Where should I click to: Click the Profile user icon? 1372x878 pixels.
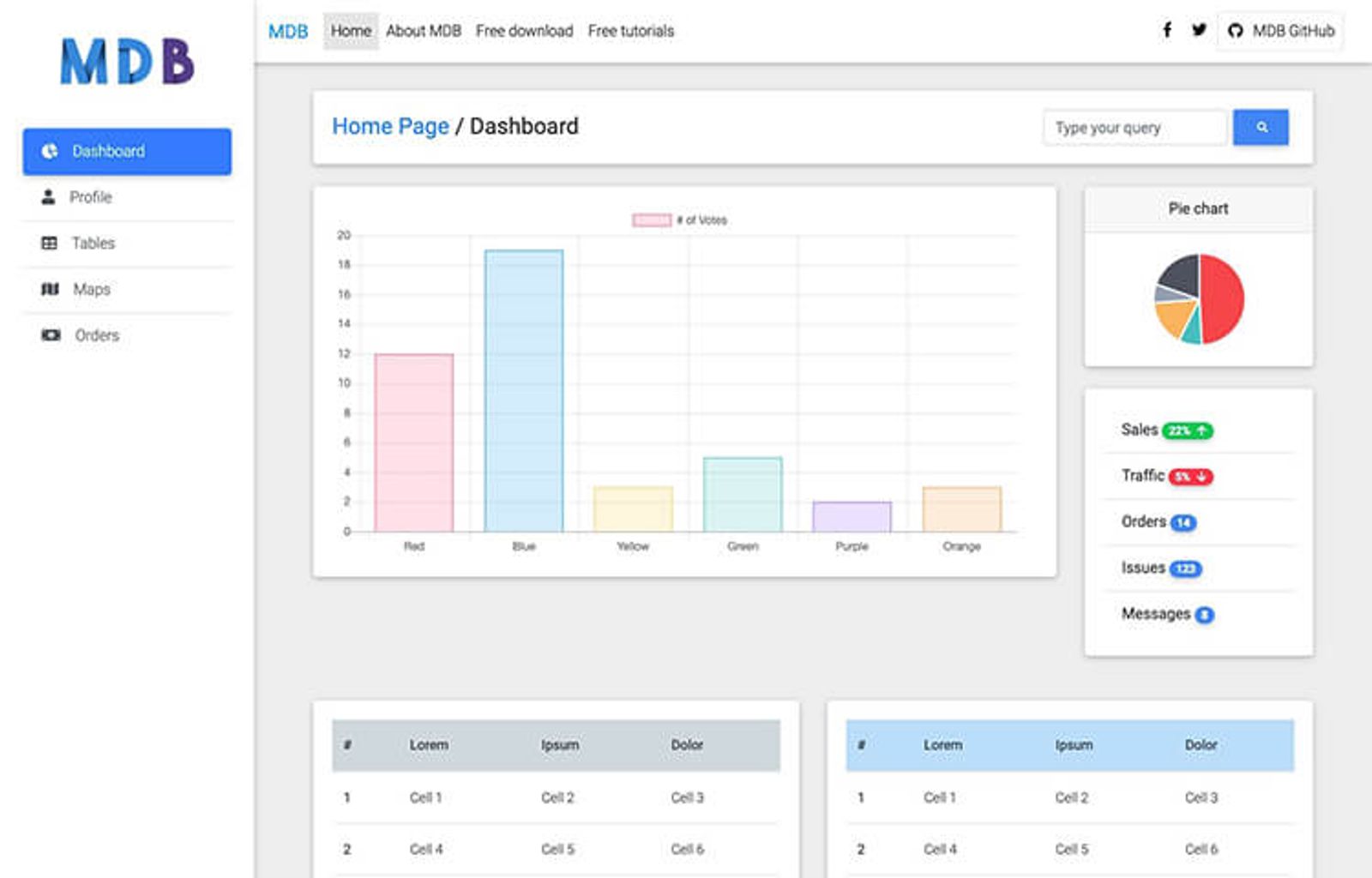48,197
